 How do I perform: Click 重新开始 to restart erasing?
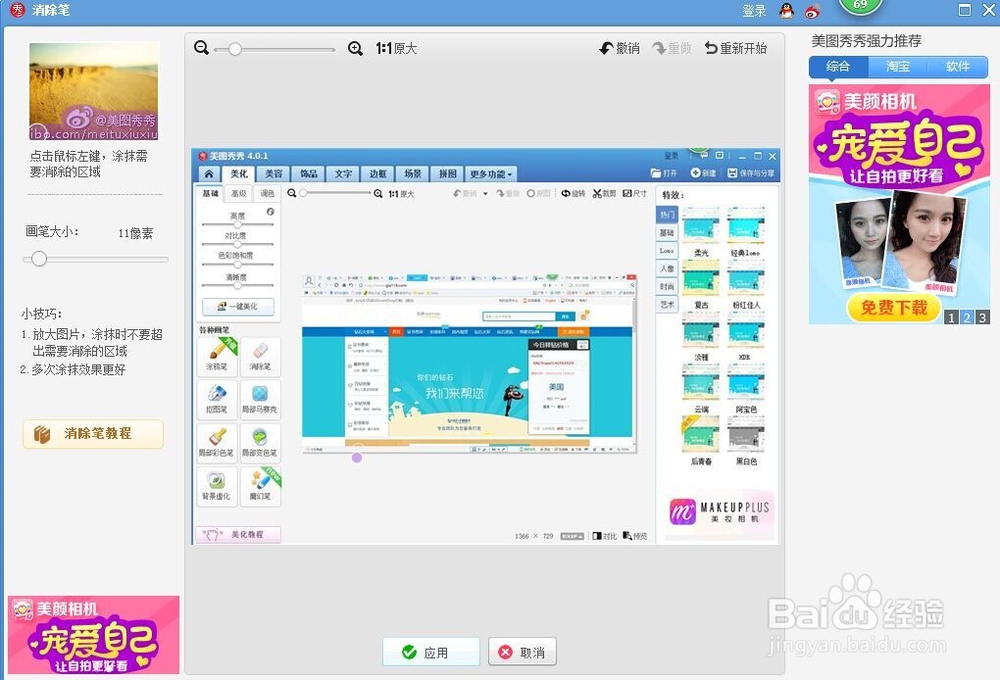tap(735, 48)
